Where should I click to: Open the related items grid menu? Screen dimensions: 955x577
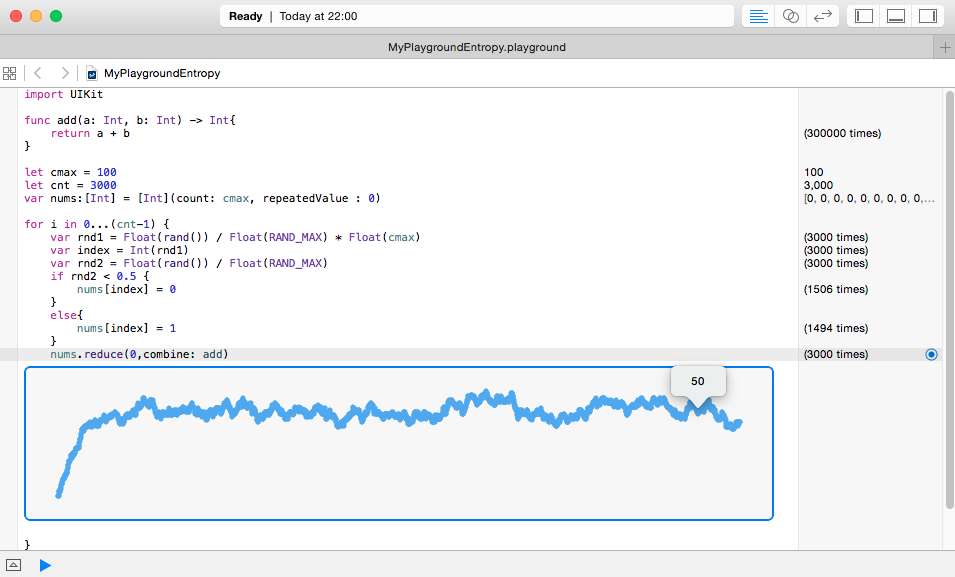pos(10,73)
